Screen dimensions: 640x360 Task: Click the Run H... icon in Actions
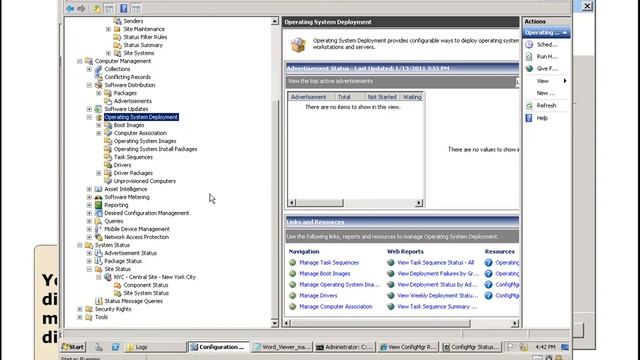(529, 57)
